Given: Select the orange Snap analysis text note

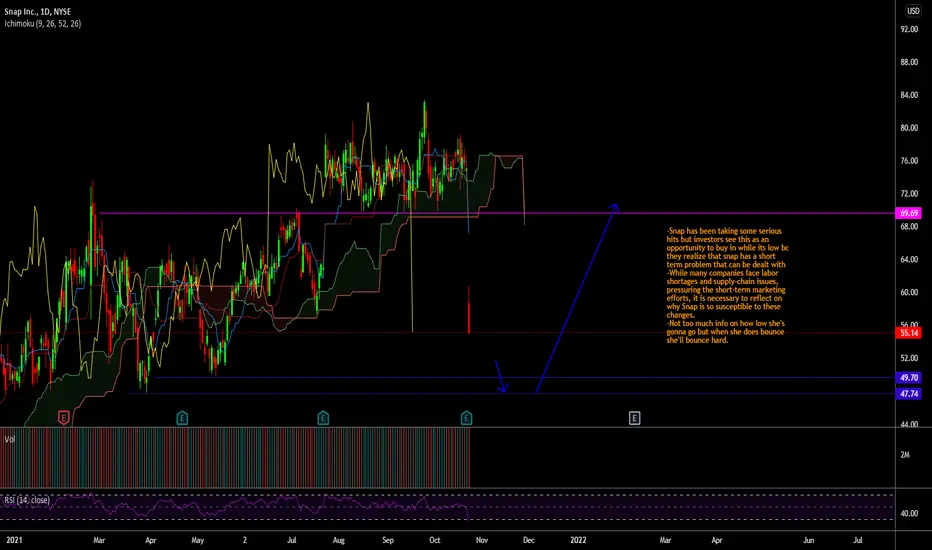Looking at the screenshot, I should [x=728, y=285].
